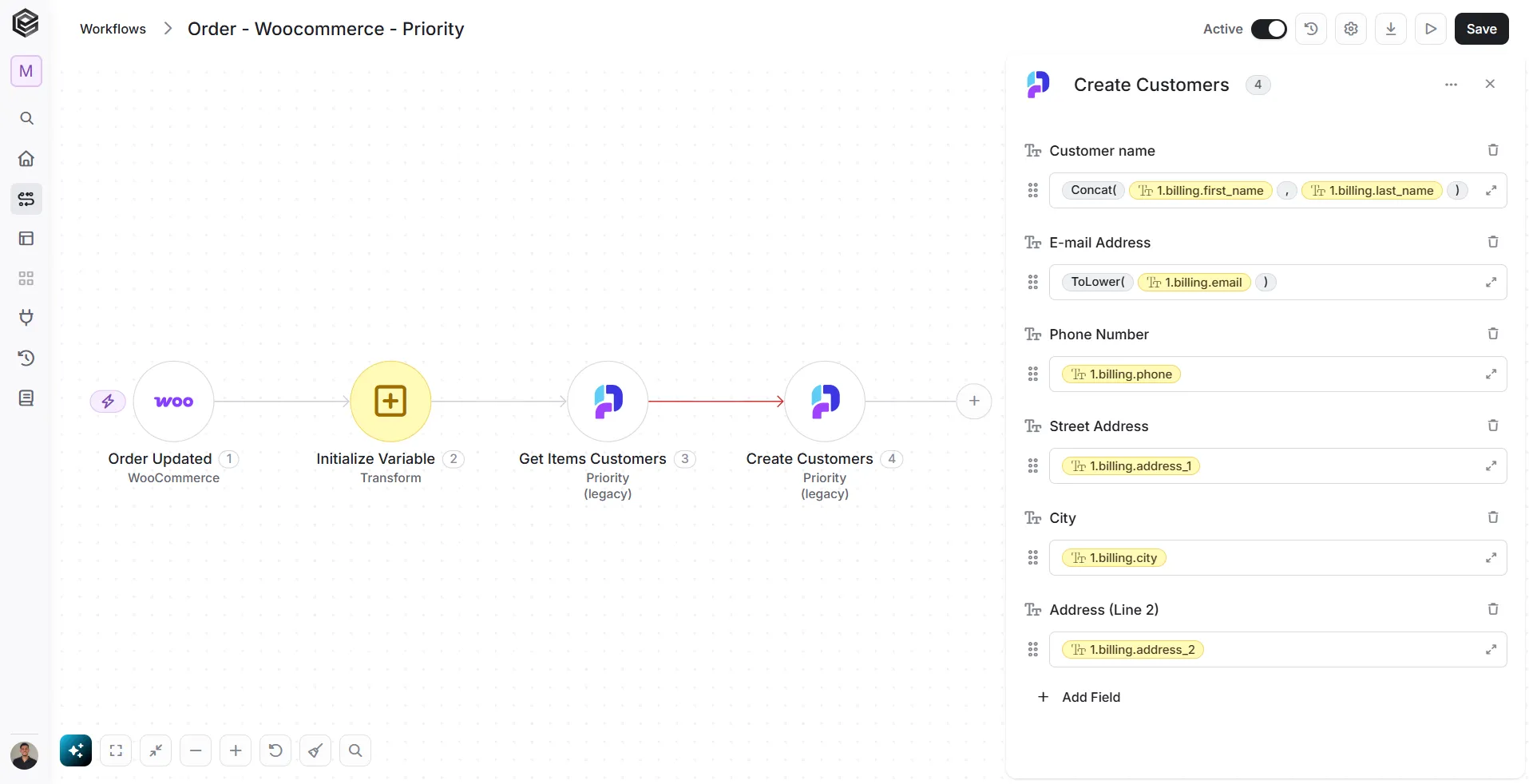Select the Initialize Variable node
This screenshot has height=784, width=1529.
tap(390, 401)
